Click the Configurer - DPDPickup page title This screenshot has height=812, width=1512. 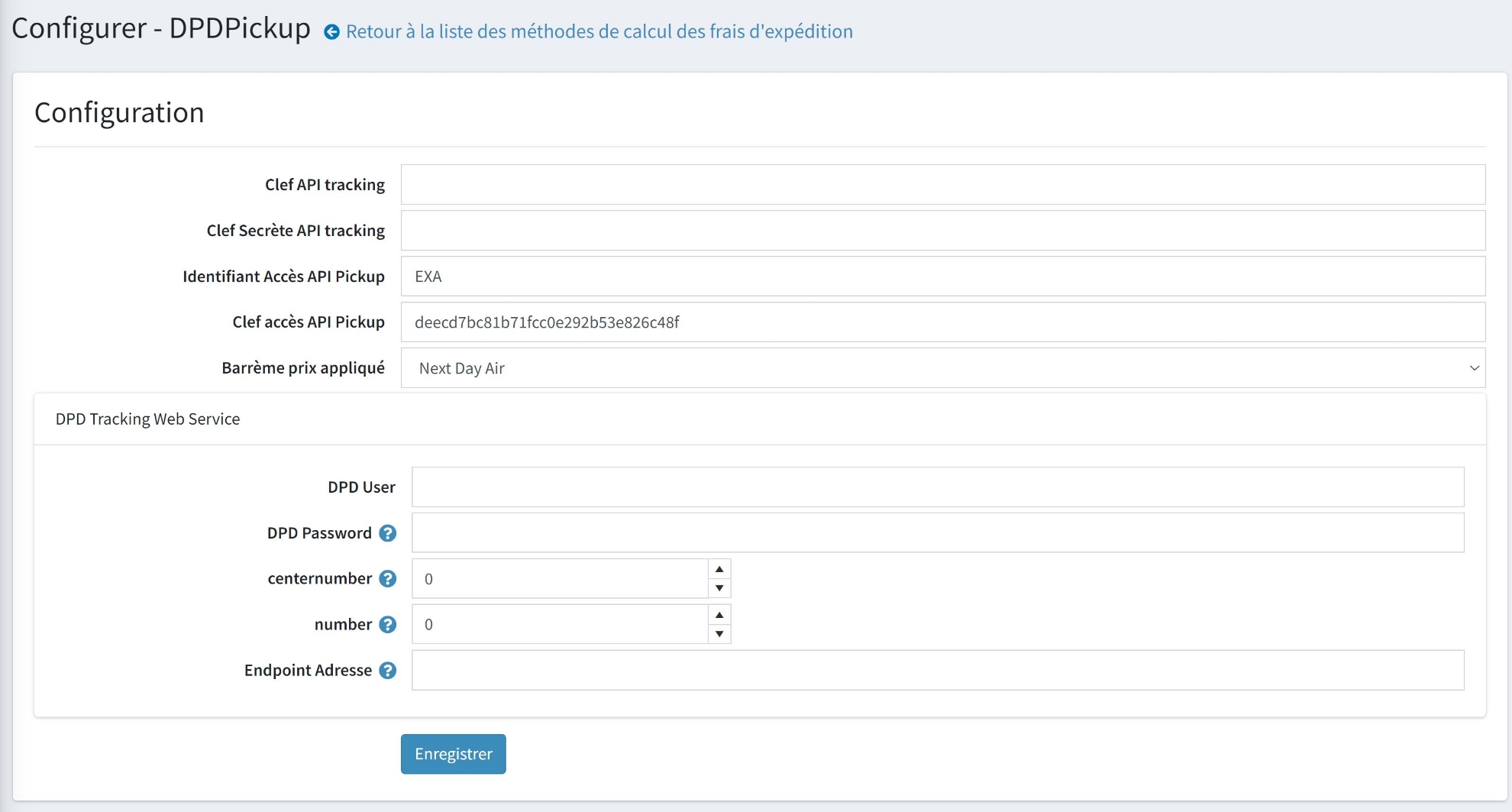pyautogui.click(x=161, y=28)
